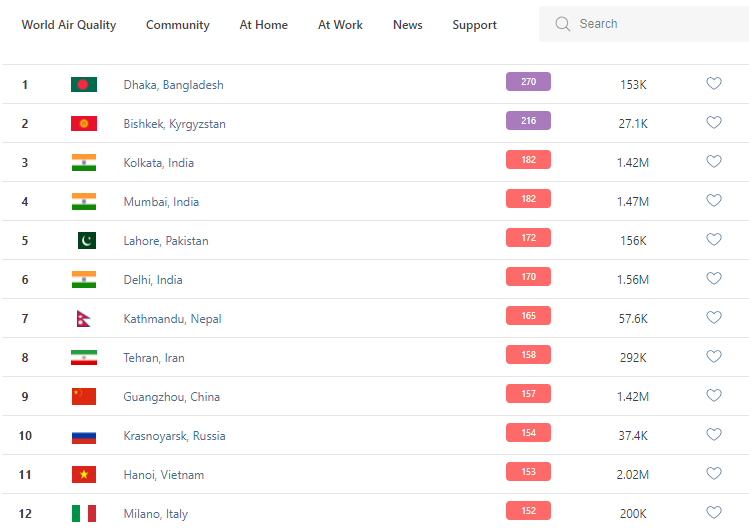Toggle favorite heart for Kathmandu, Nepal
The image size is (749, 530).
(x=714, y=318)
